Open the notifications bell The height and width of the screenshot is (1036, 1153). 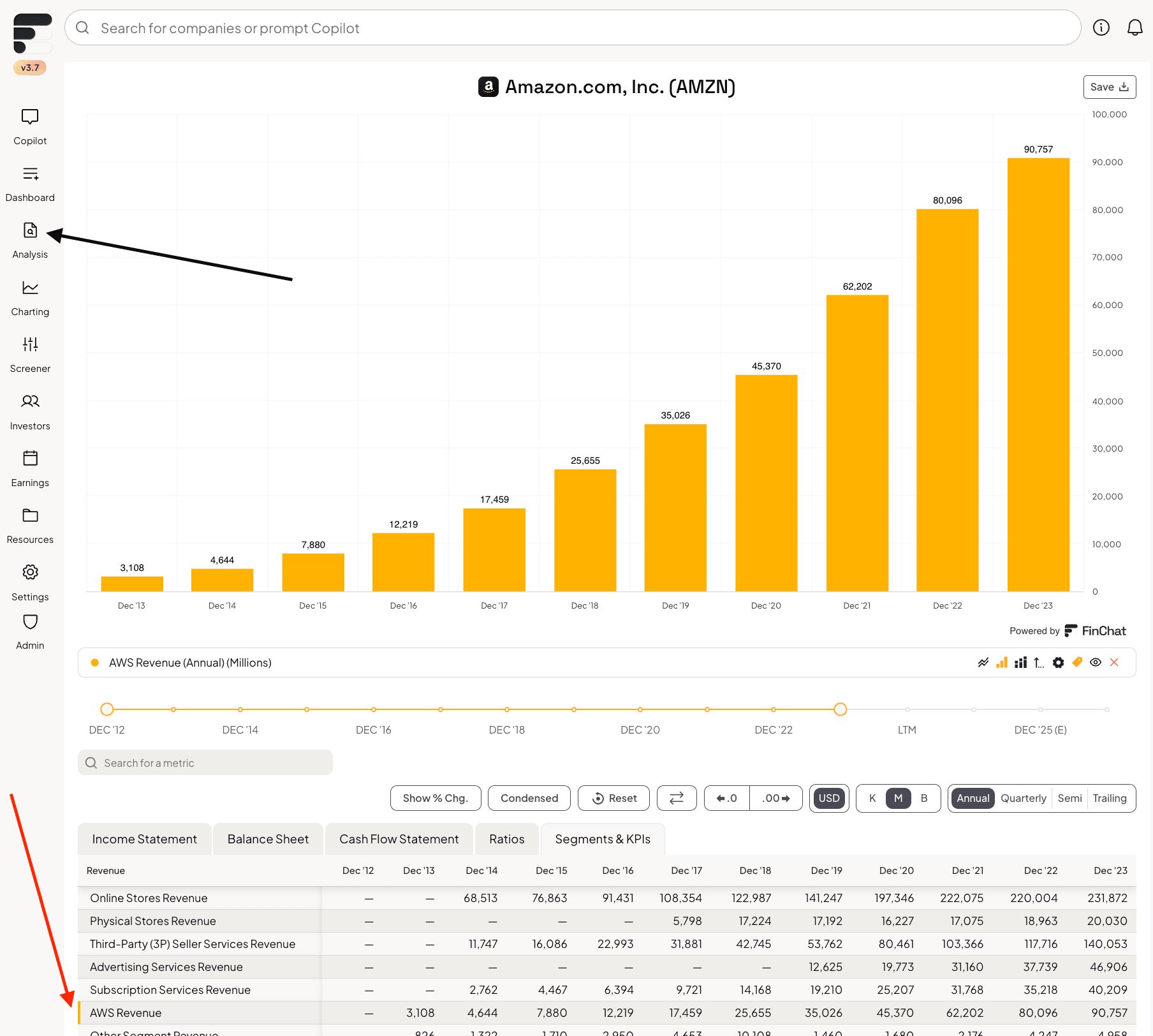pyautogui.click(x=1135, y=27)
